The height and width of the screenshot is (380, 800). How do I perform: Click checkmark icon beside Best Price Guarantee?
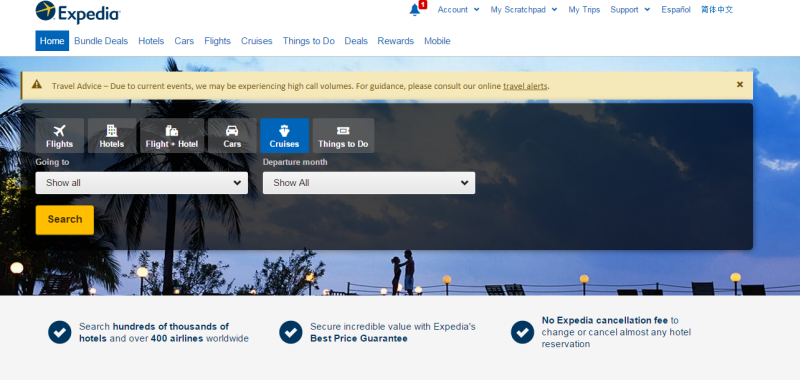[x=291, y=333]
